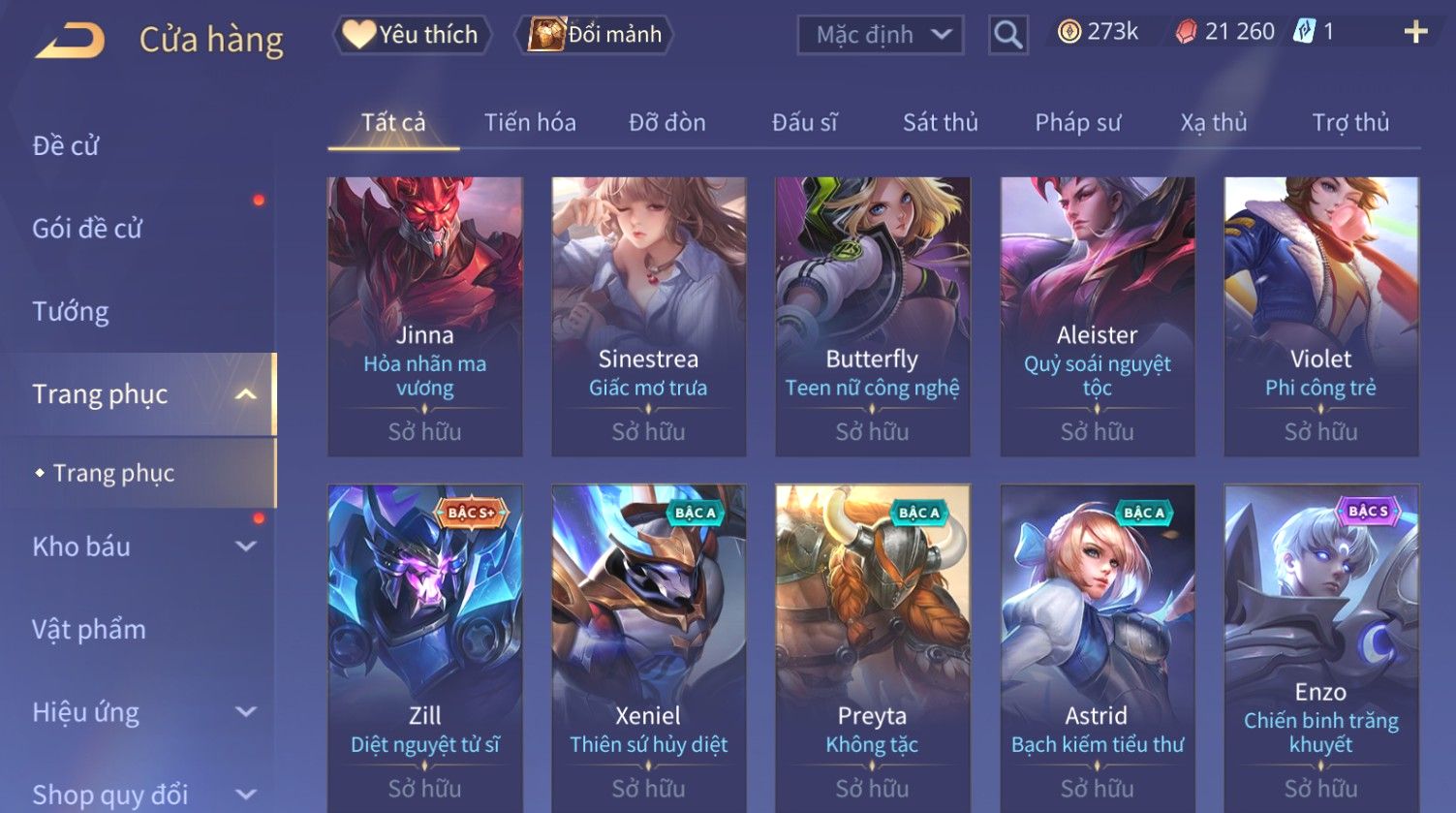Open the Mặc định sort dropdown
The image size is (1456, 813).
(880, 35)
